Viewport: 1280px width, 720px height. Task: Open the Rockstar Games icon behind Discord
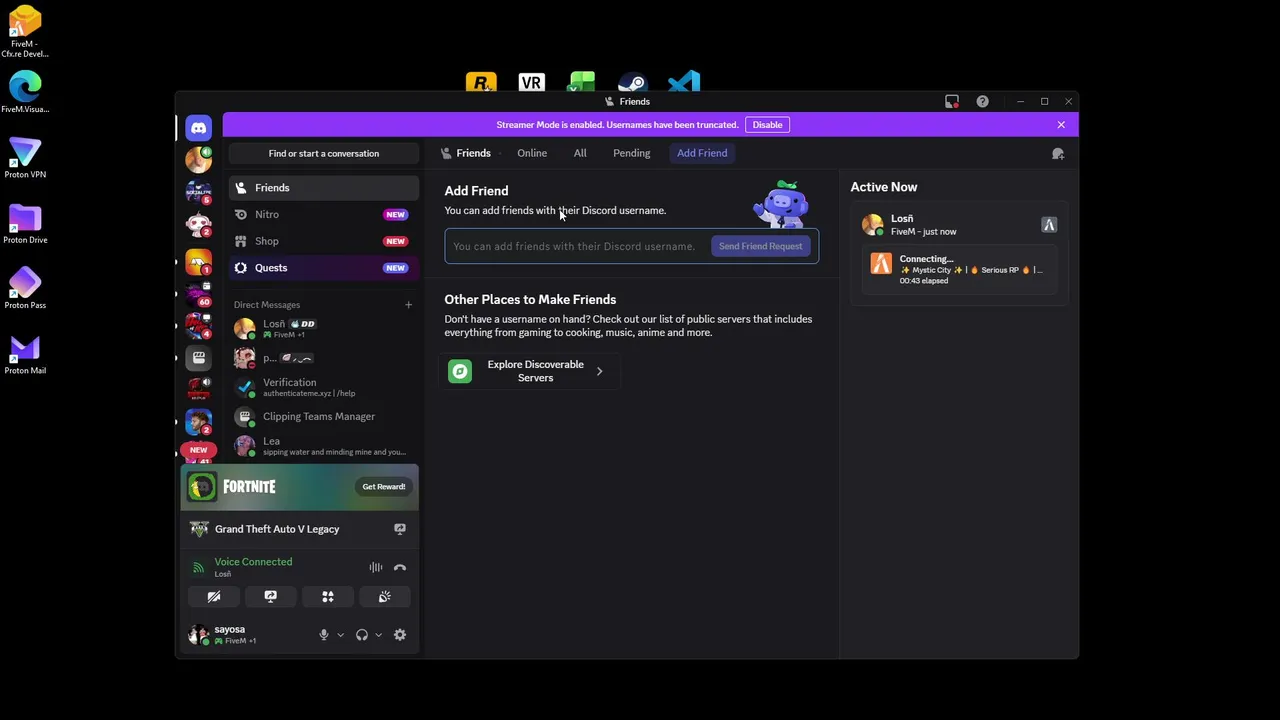[x=481, y=82]
